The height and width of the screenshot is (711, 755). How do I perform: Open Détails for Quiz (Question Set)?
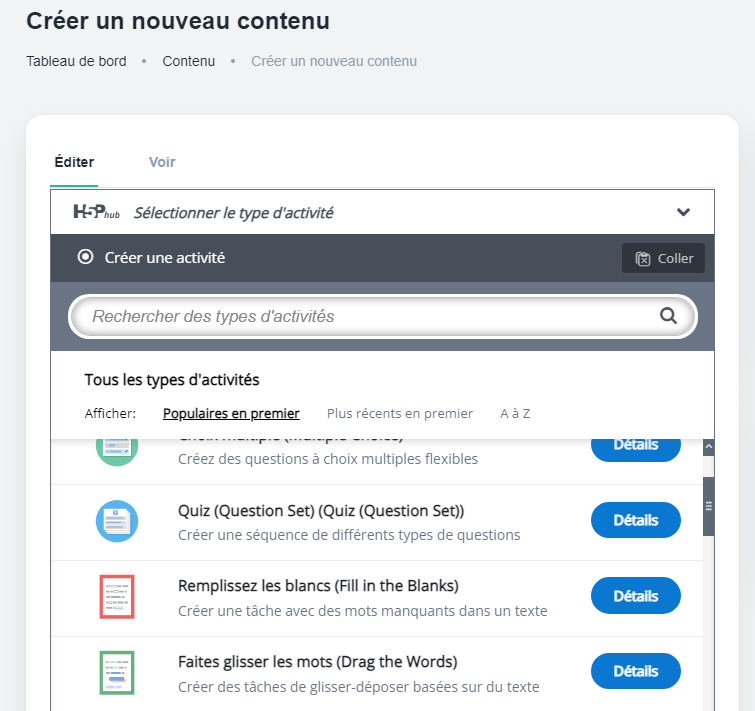pos(635,520)
